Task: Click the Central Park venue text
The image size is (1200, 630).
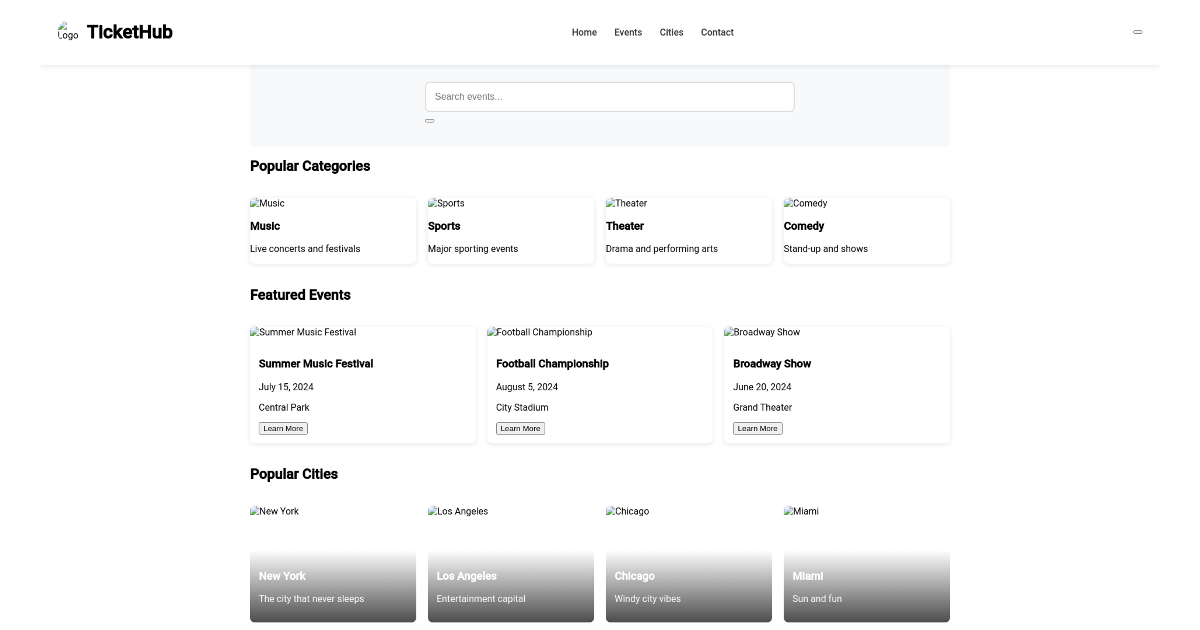Action: point(284,408)
